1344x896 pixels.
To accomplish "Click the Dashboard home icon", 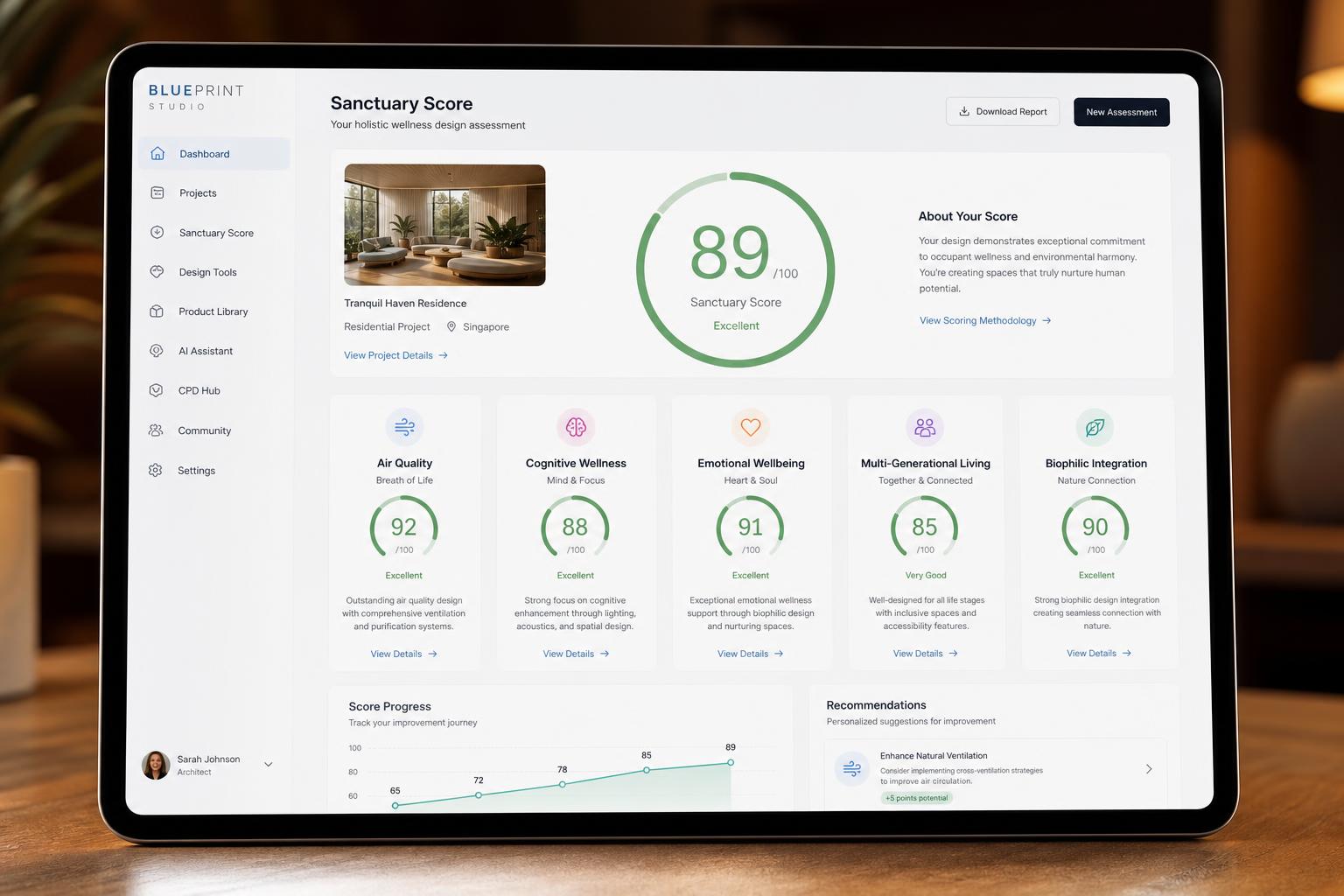I will pos(157,153).
